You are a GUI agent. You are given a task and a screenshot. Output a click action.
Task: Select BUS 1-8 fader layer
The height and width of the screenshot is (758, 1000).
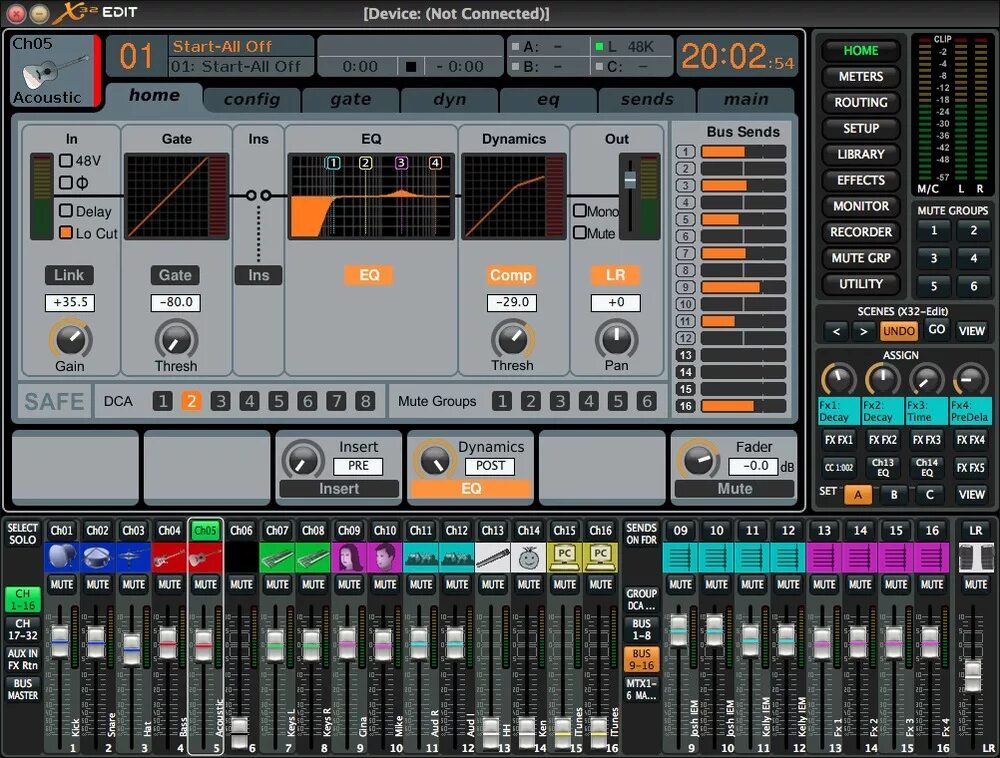click(642, 629)
